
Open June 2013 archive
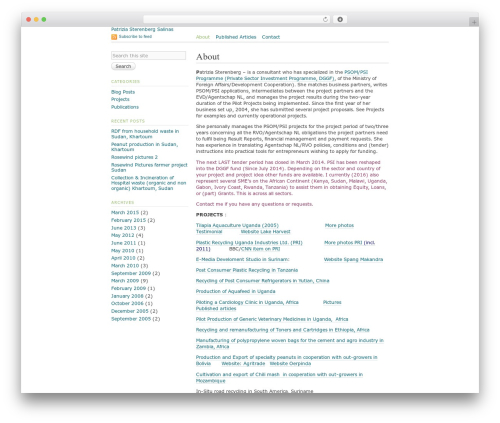tap(124, 228)
